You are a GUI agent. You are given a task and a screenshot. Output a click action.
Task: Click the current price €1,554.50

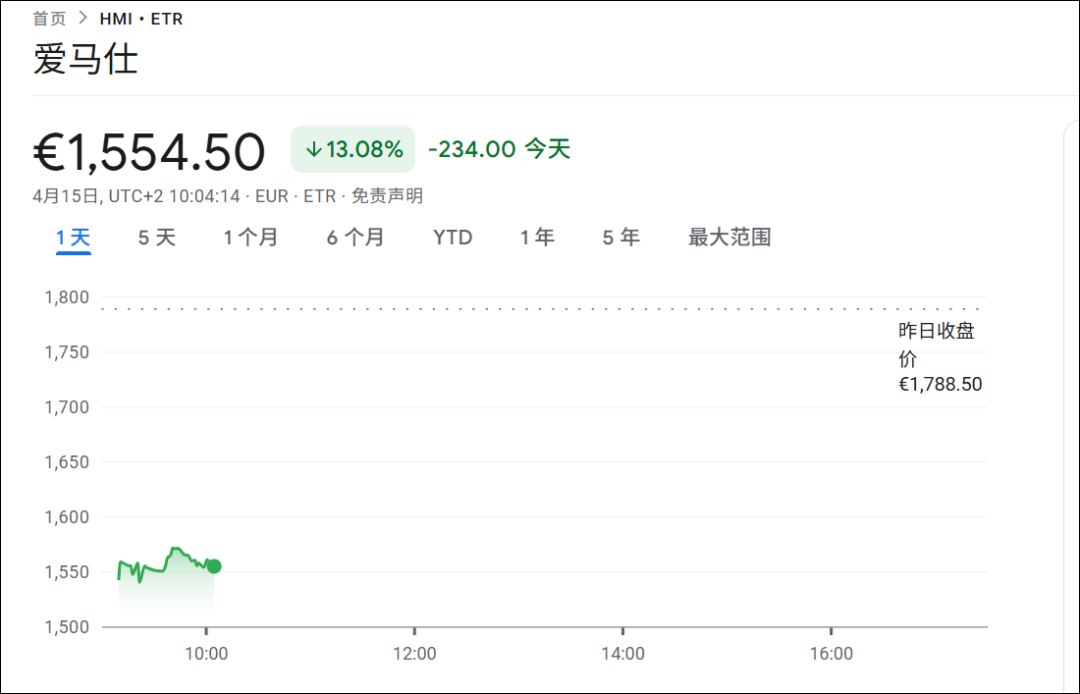[x=147, y=149]
